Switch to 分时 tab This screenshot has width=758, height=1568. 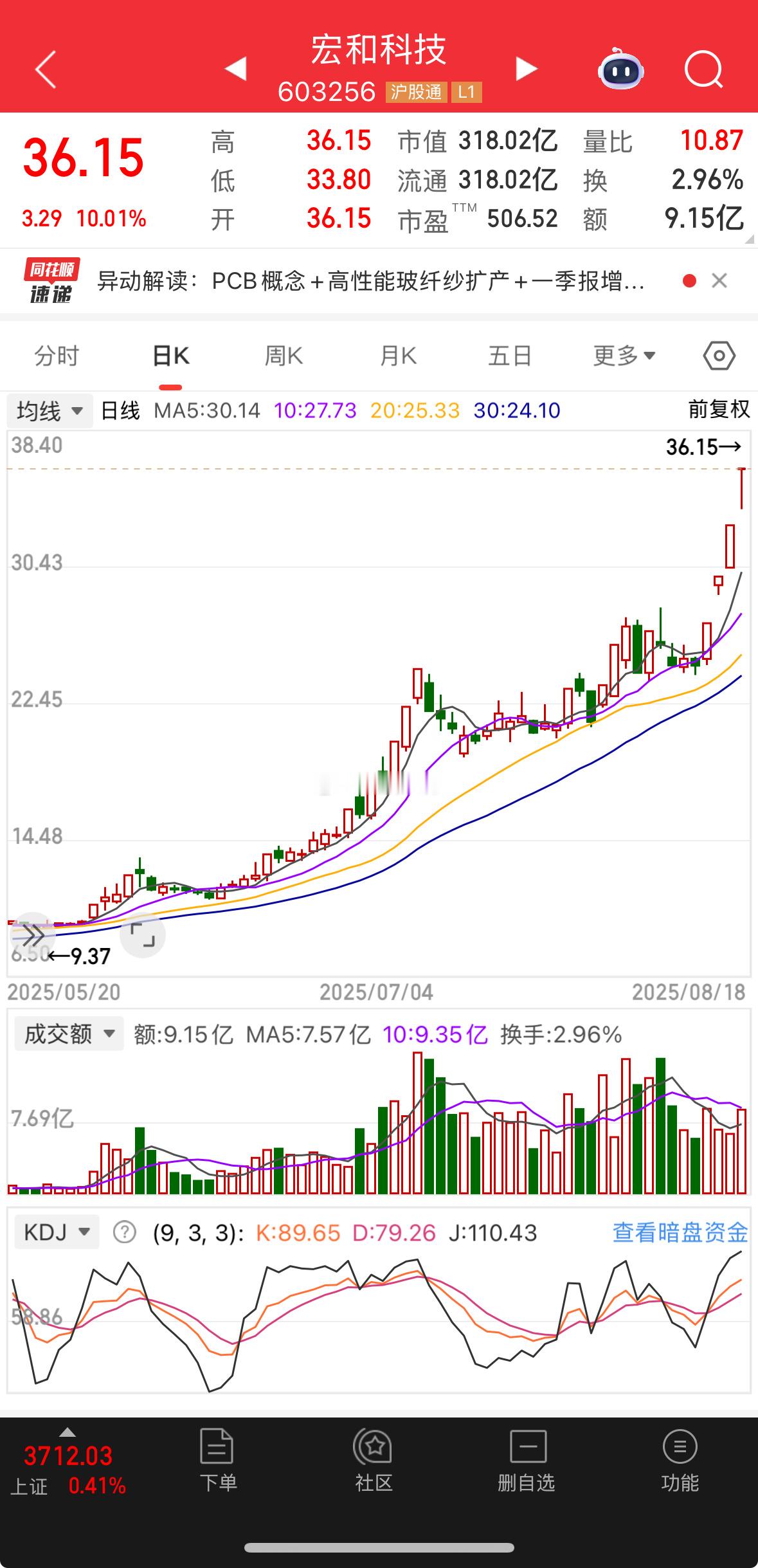57,356
